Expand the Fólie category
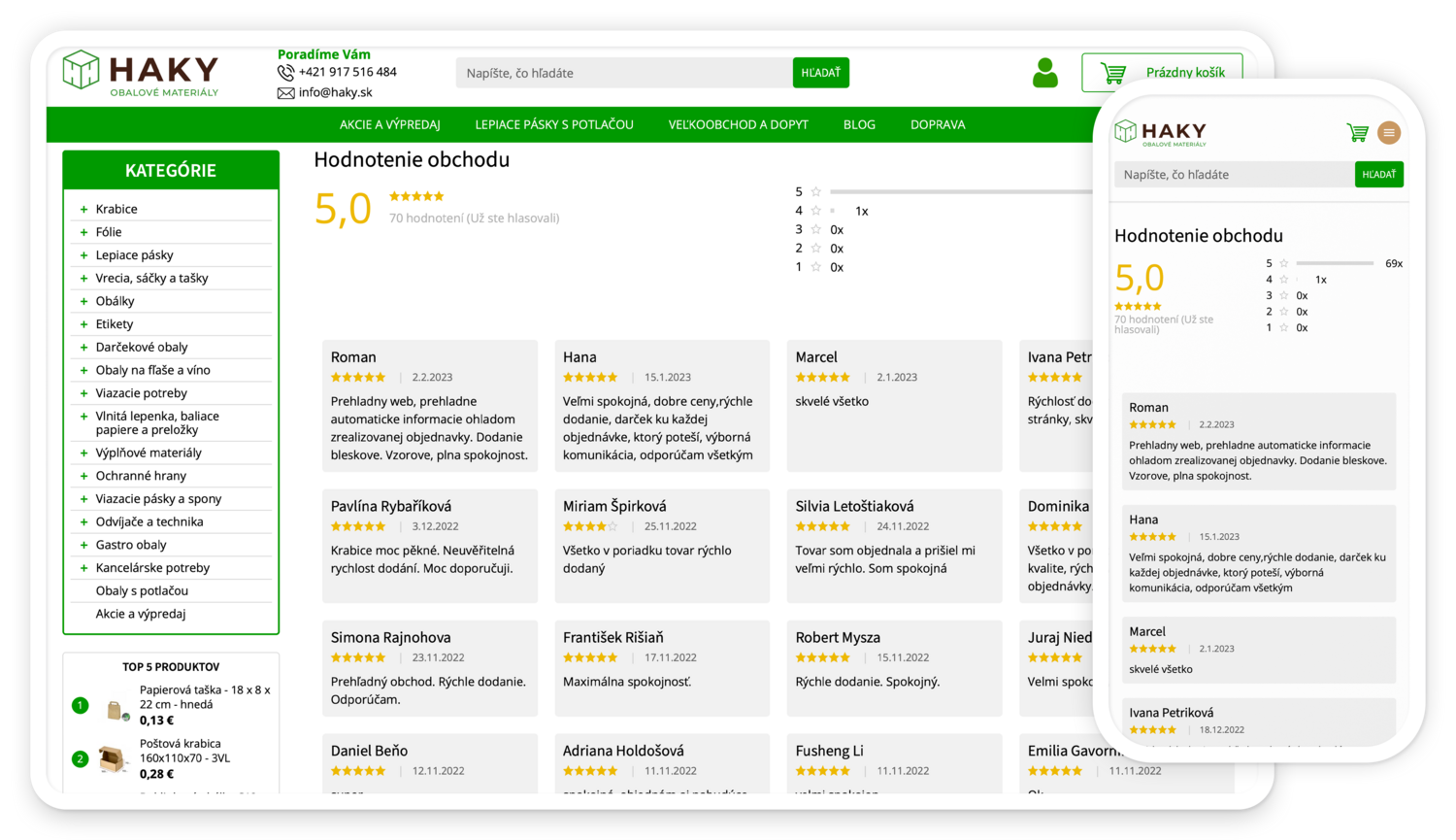The image size is (1456, 840). point(83,232)
